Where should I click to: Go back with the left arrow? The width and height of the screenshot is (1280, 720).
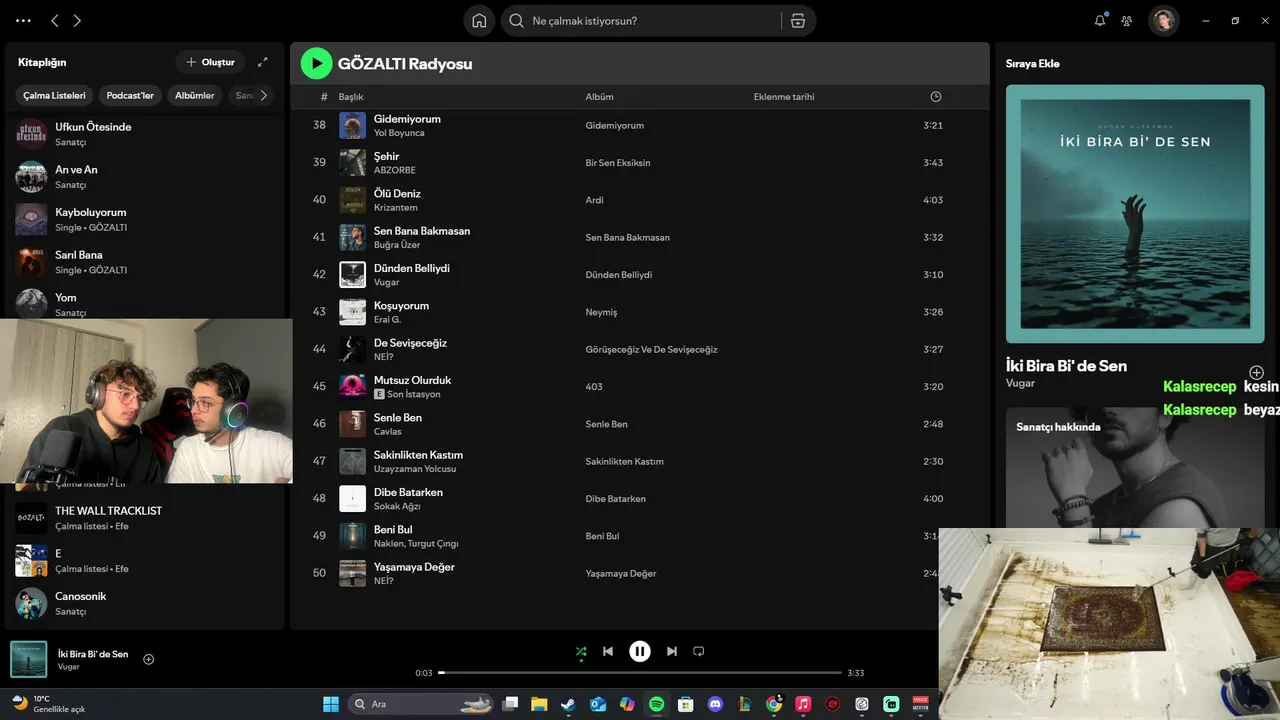(55, 21)
